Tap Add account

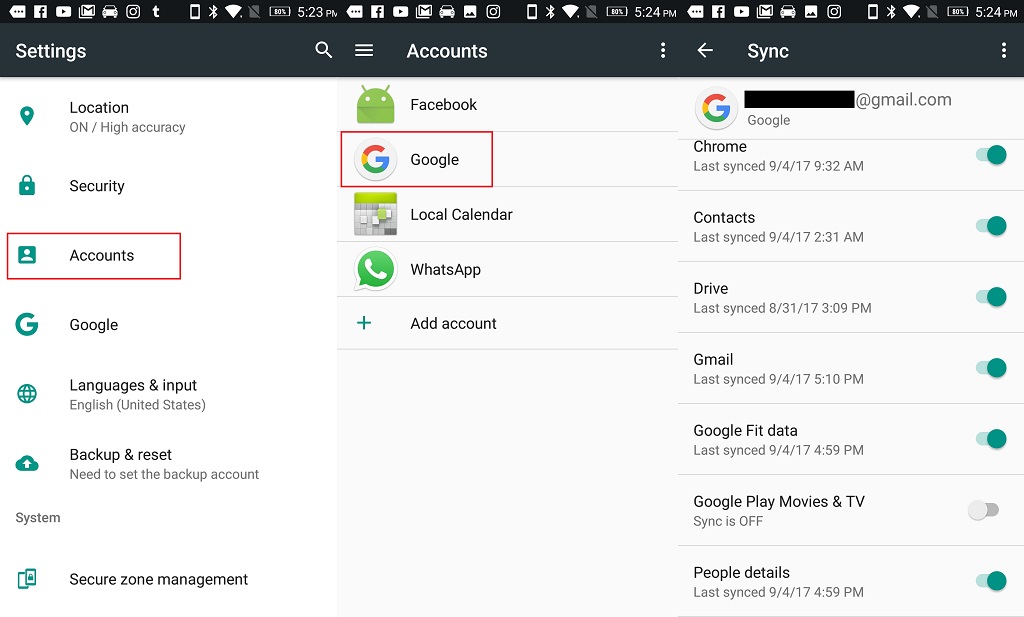point(452,323)
